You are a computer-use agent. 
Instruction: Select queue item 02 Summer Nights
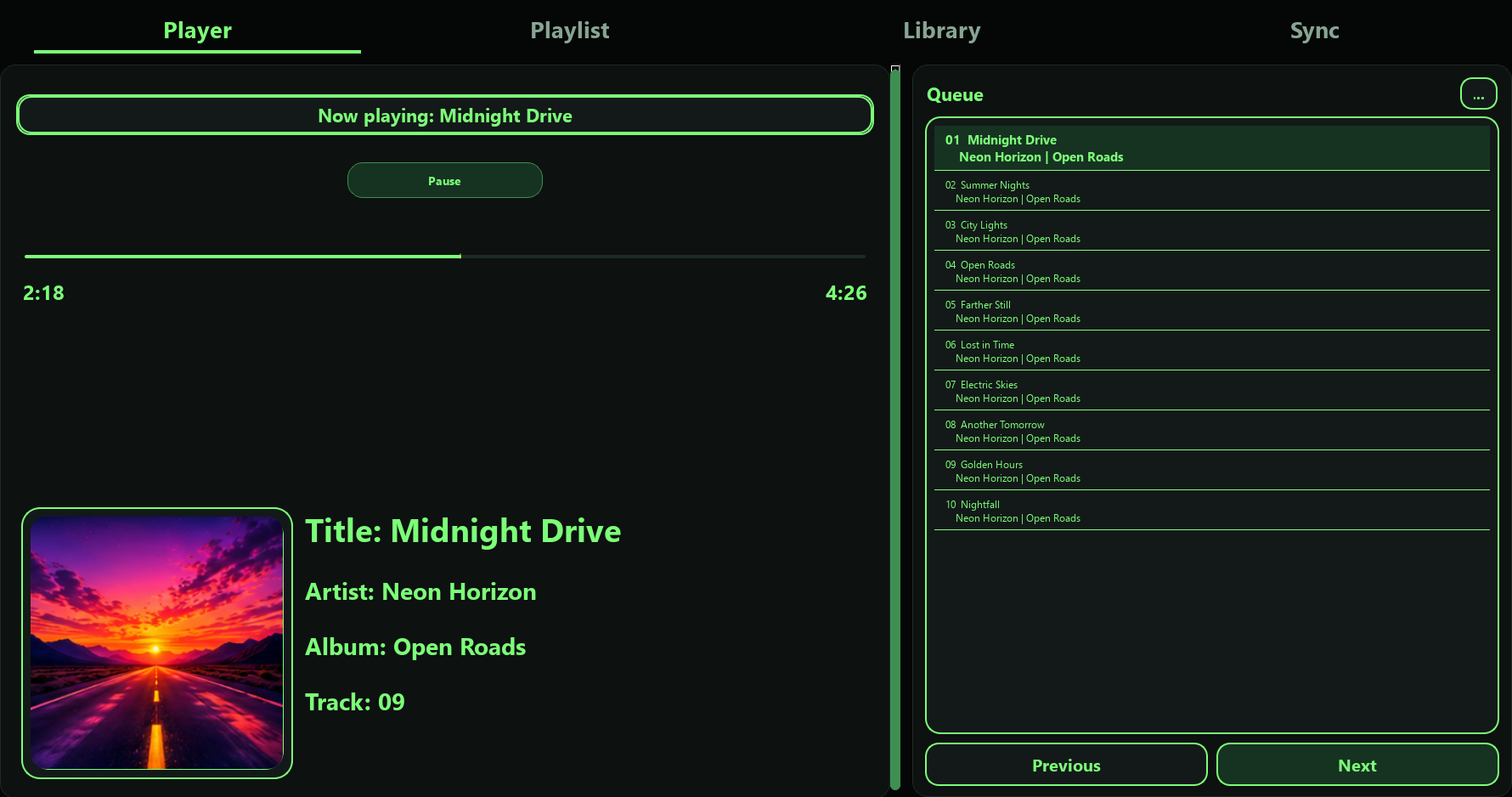click(x=1211, y=191)
